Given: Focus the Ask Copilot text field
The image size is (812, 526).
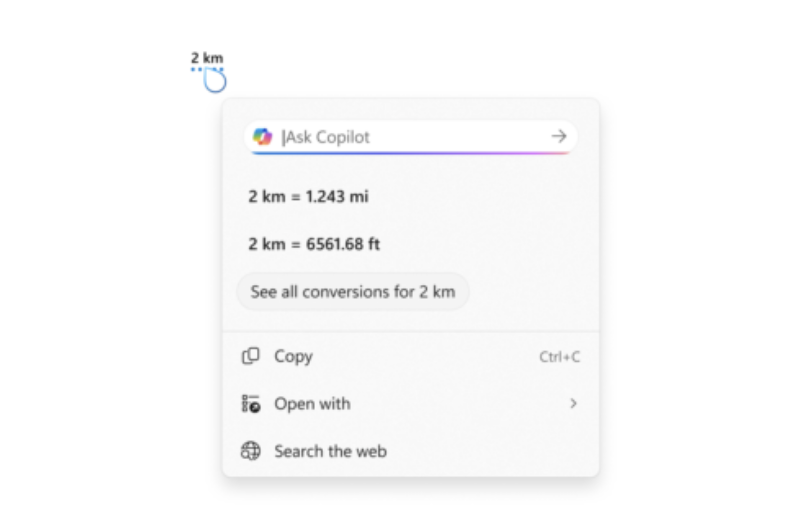Looking at the screenshot, I should (x=410, y=137).
